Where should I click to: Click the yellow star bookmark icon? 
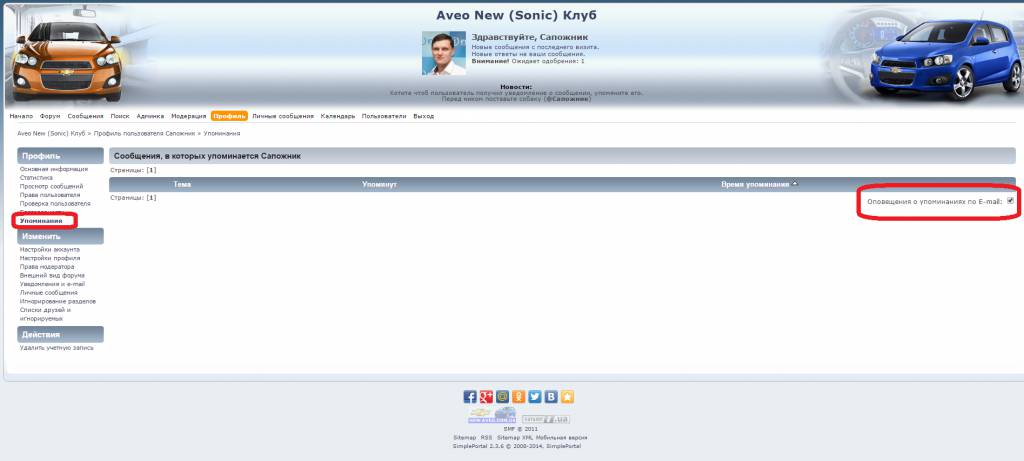pyautogui.click(x=566, y=396)
